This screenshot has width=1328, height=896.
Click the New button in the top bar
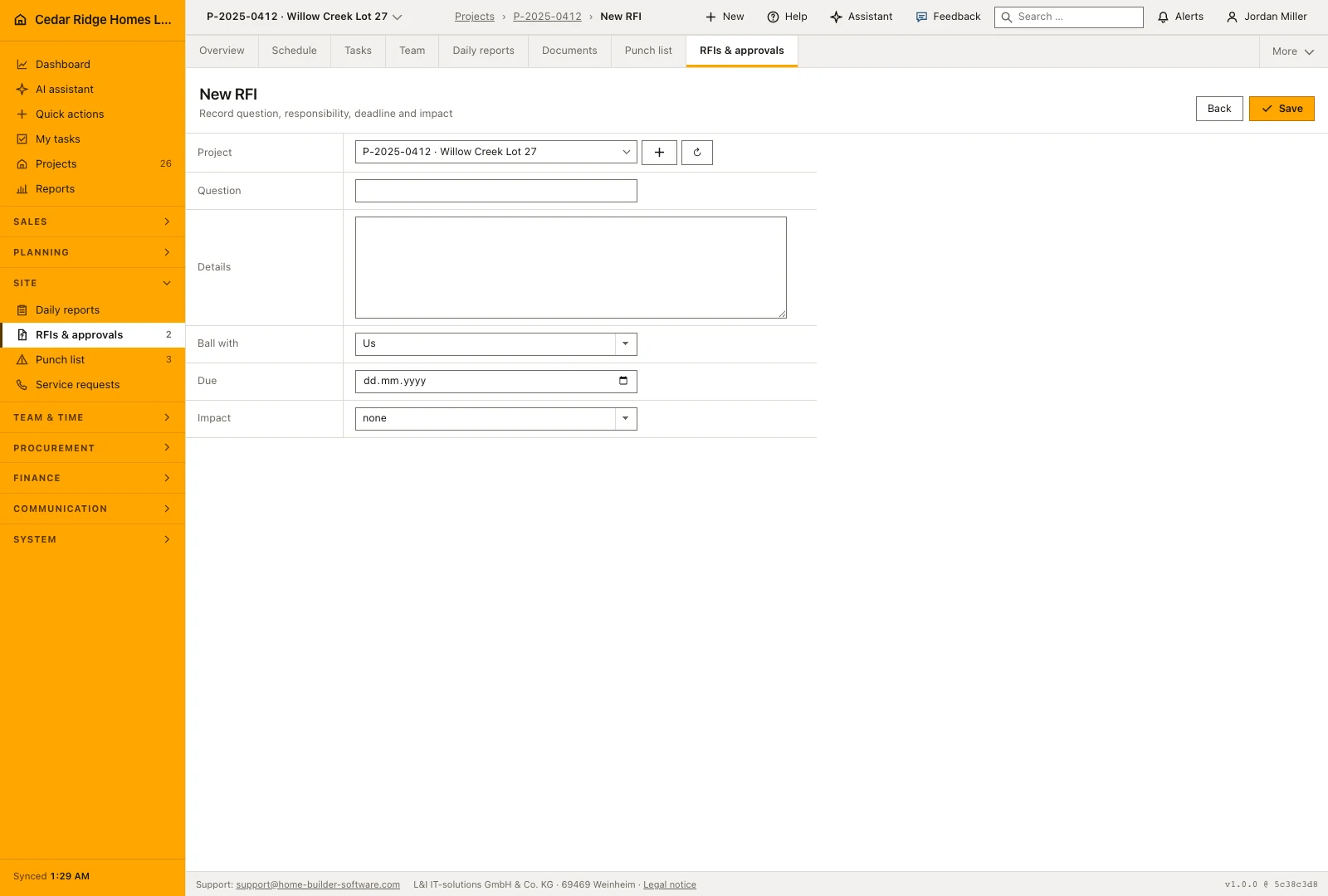[x=725, y=17]
